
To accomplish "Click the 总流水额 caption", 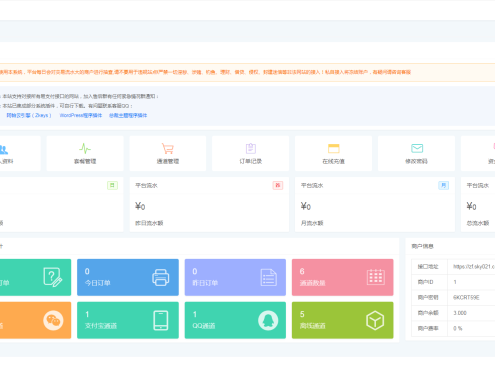I will click(x=478, y=223).
